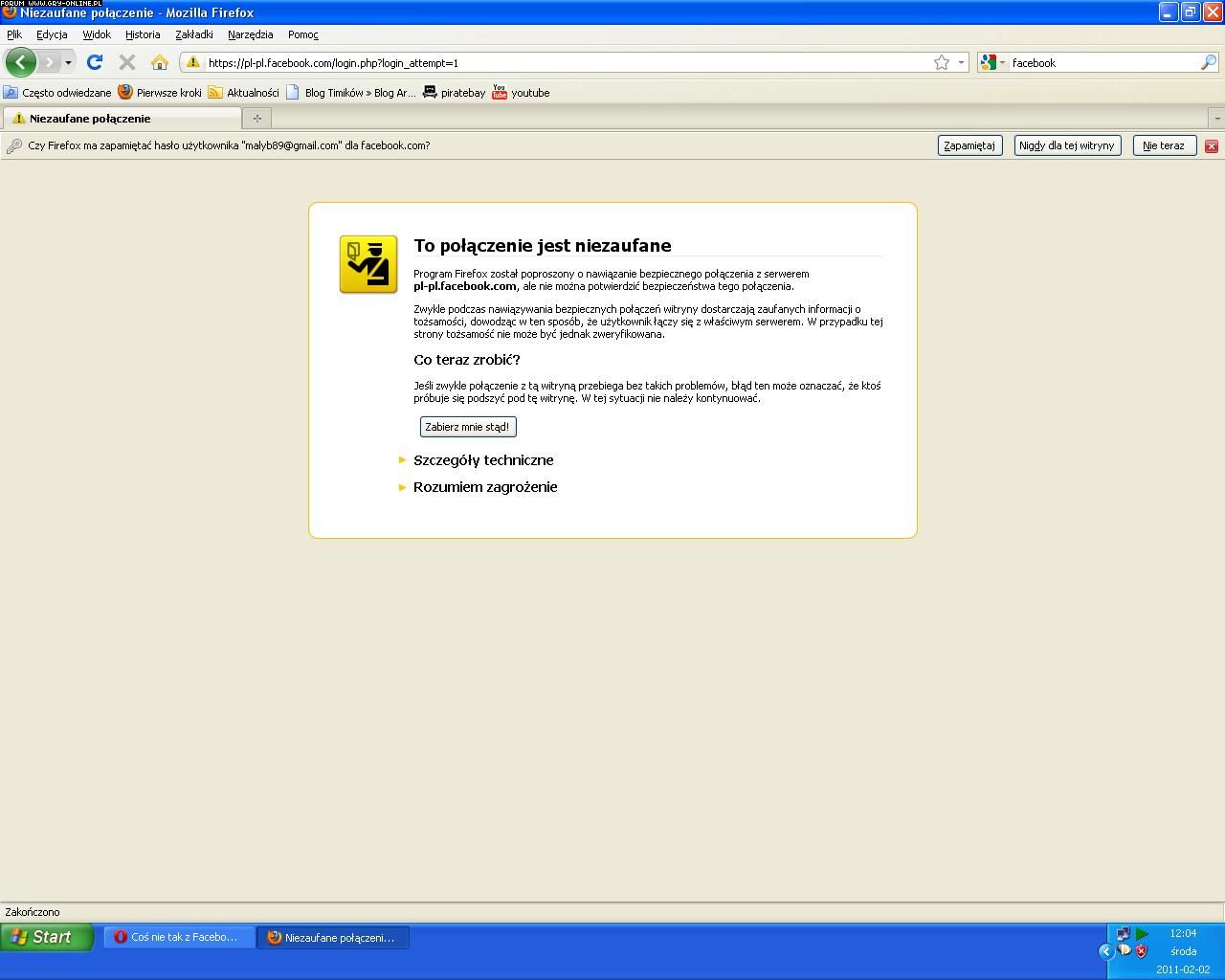
Task: Open the youtube bookmark
Action: pos(521,93)
